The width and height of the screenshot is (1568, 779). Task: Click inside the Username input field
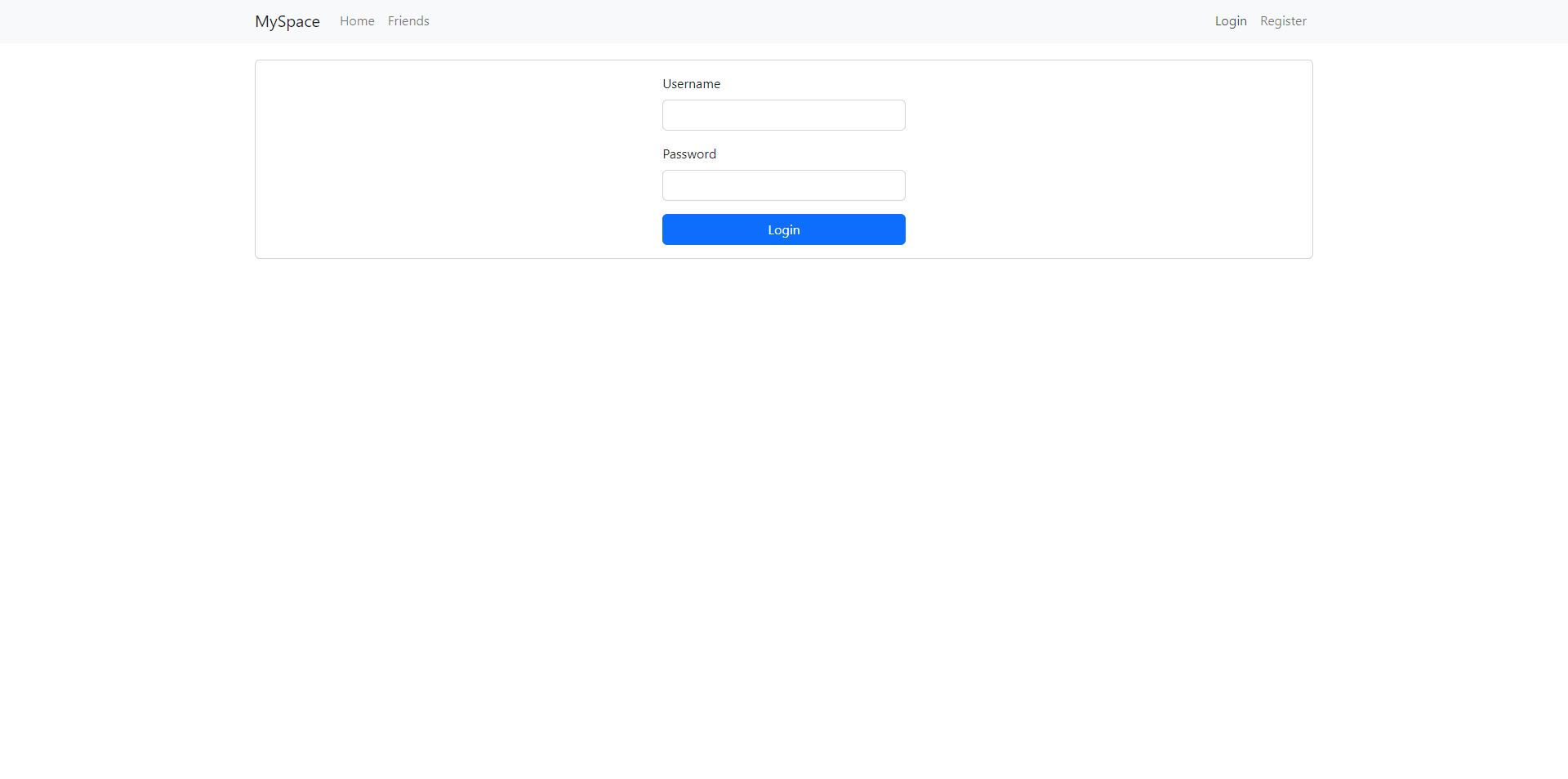(783, 115)
